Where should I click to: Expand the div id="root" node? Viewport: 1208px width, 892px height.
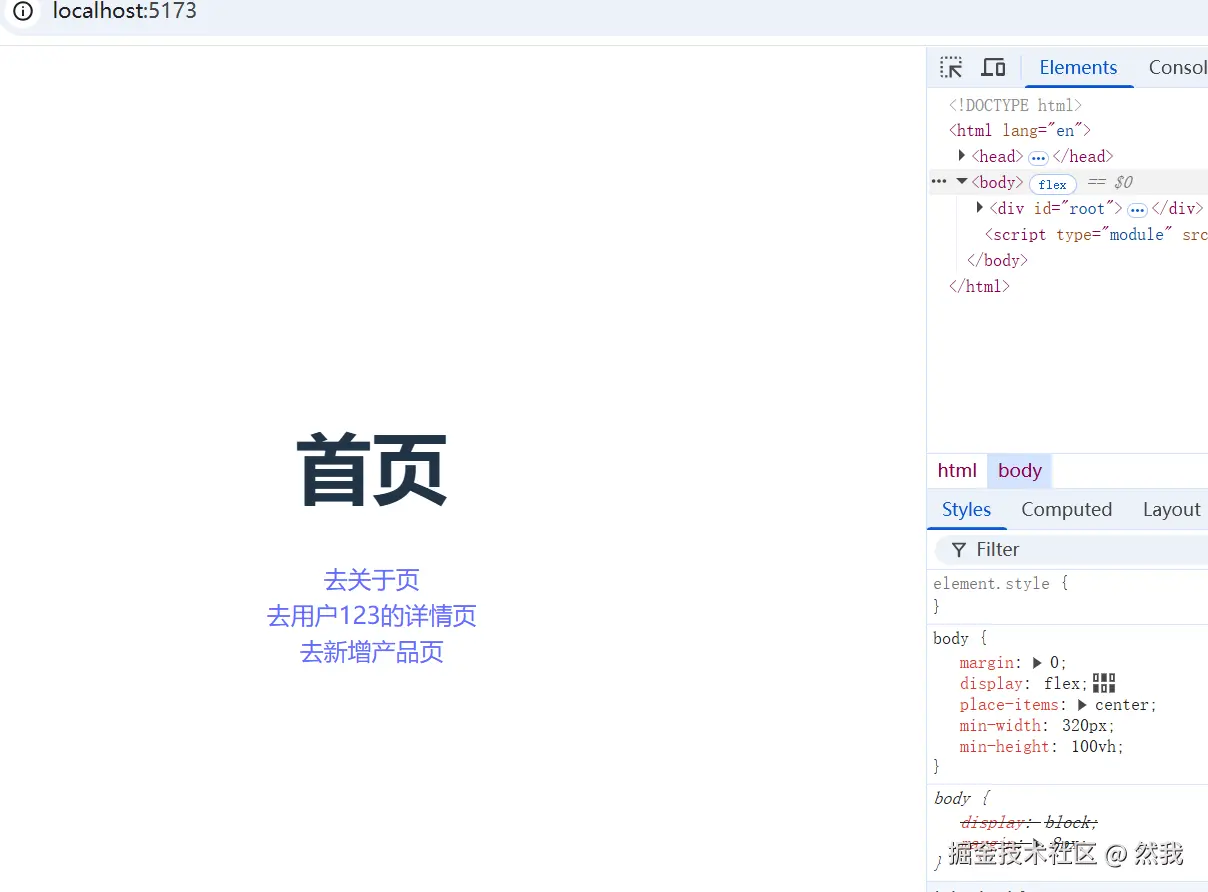tap(980, 207)
